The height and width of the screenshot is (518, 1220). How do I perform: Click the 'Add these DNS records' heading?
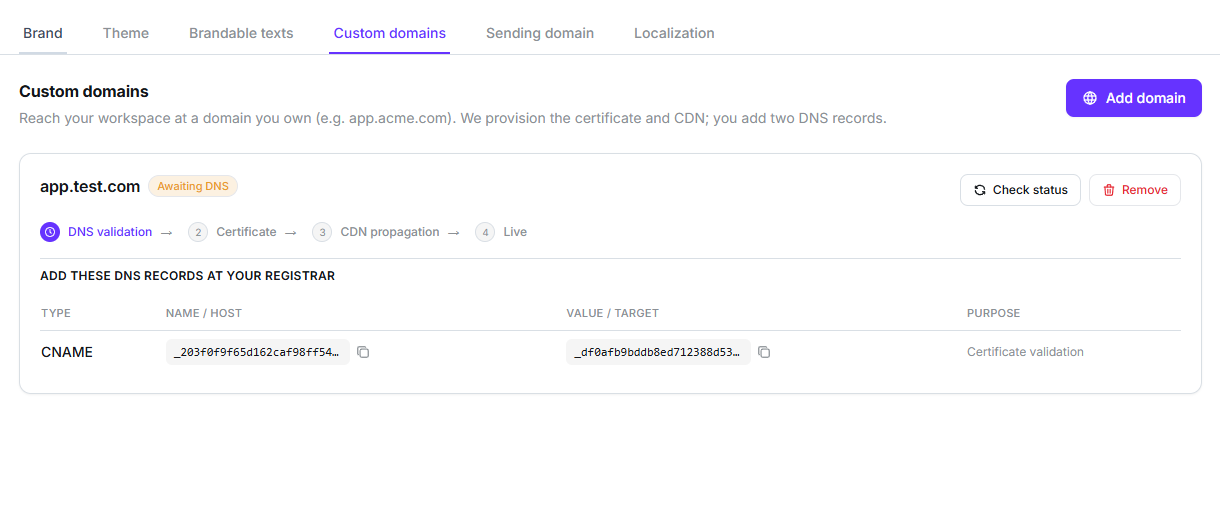(x=187, y=275)
